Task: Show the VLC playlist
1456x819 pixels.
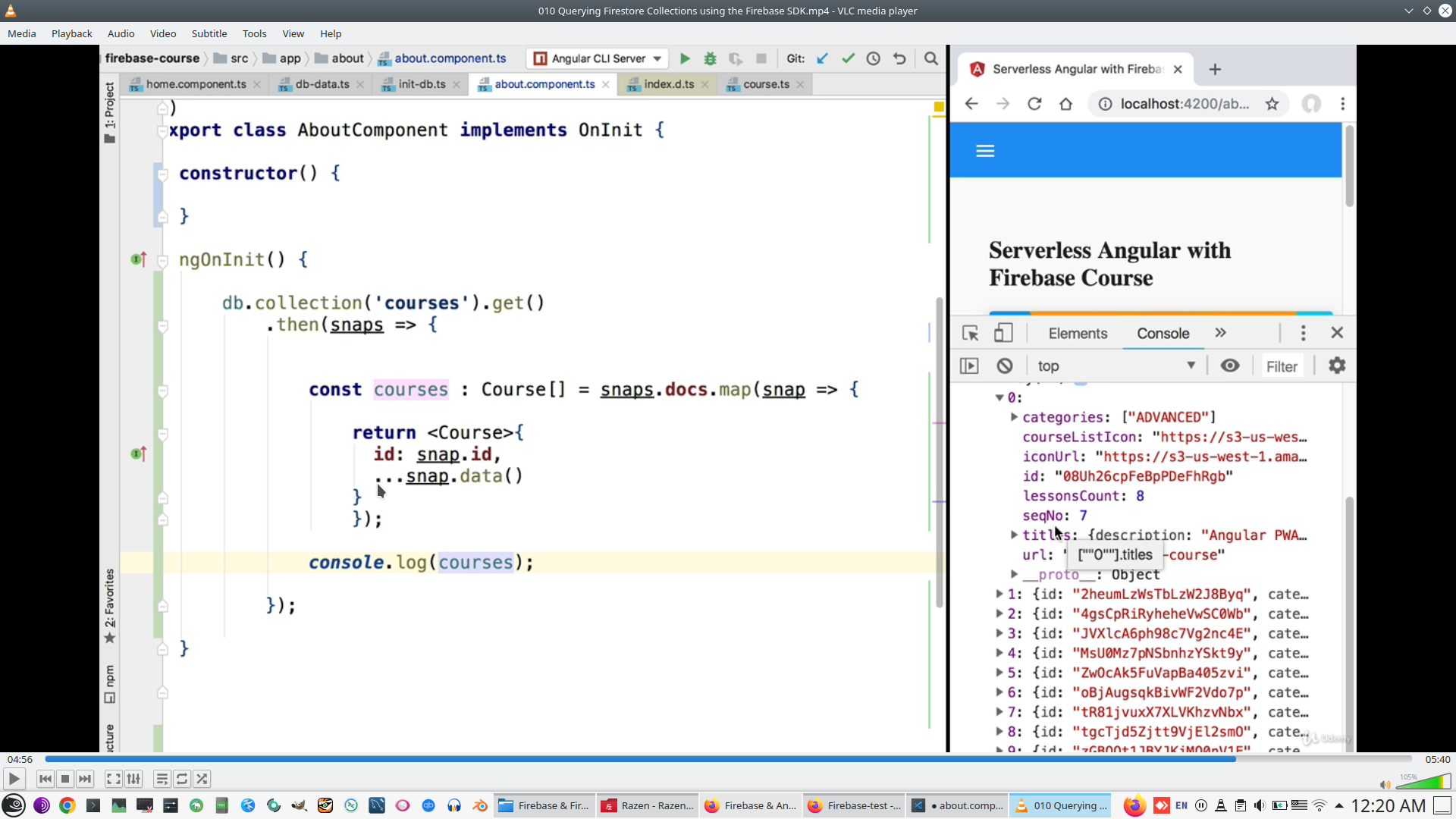Action: pyautogui.click(x=162, y=779)
